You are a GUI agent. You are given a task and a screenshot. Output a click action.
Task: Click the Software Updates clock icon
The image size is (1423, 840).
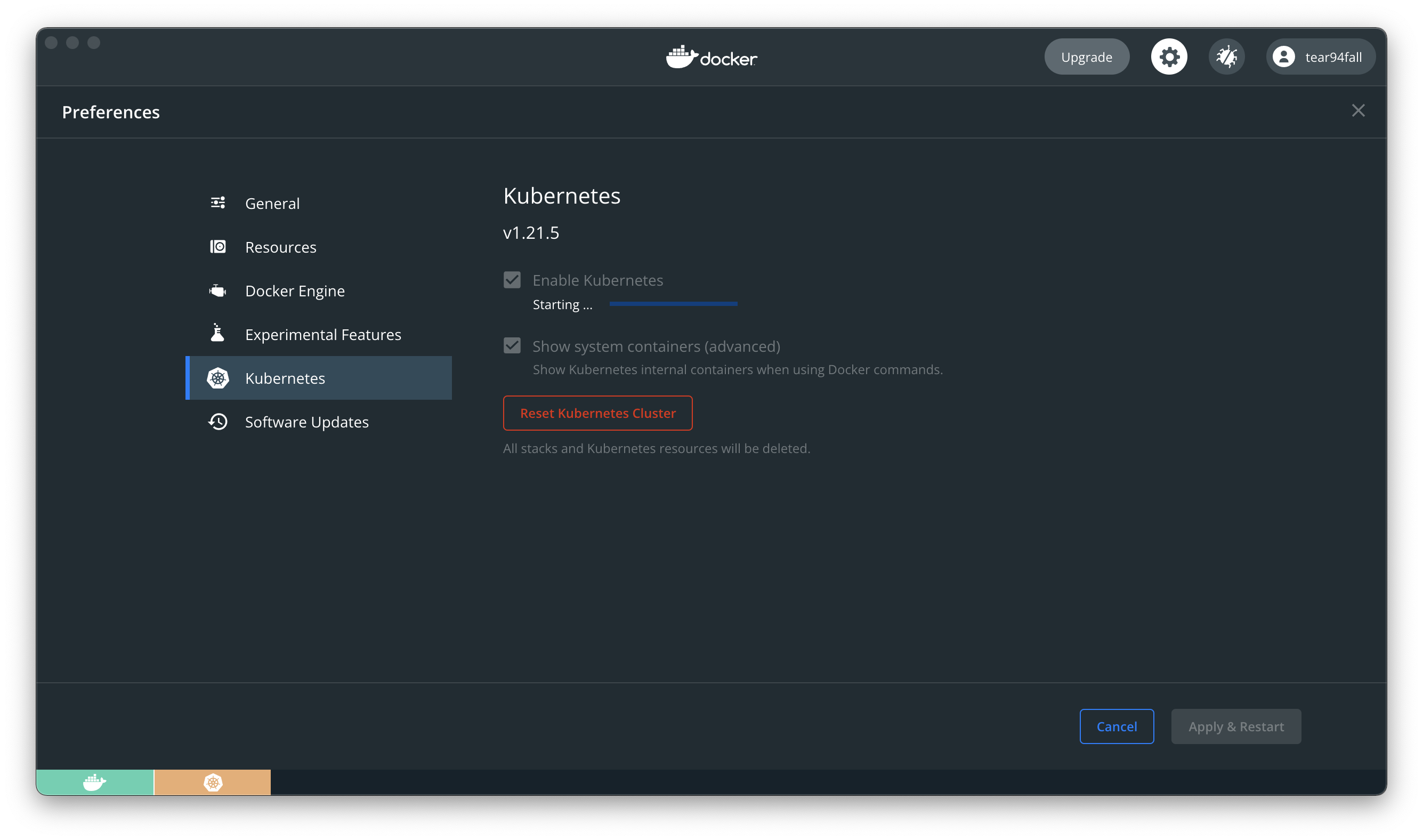tap(218, 422)
